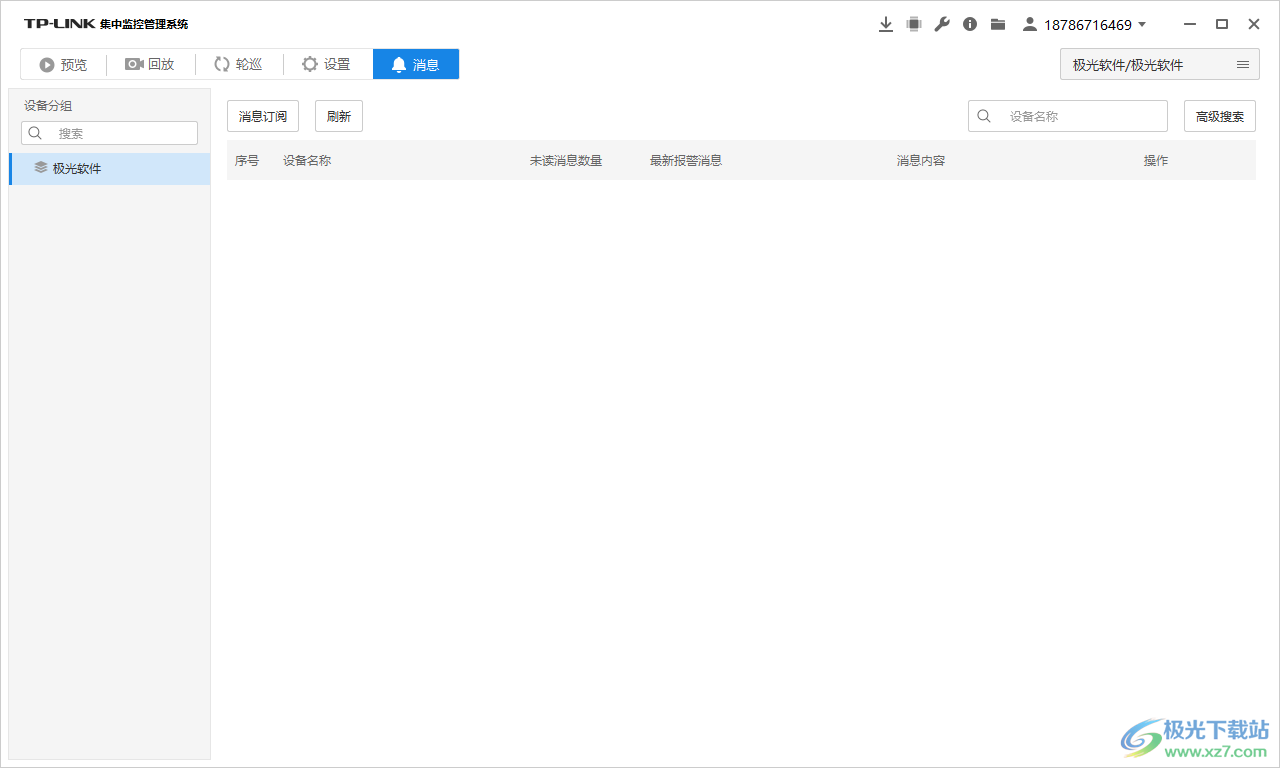Click the camera icon on the 回放 tab
The width and height of the screenshot is (1280, 768).
(x=134, y=63)
